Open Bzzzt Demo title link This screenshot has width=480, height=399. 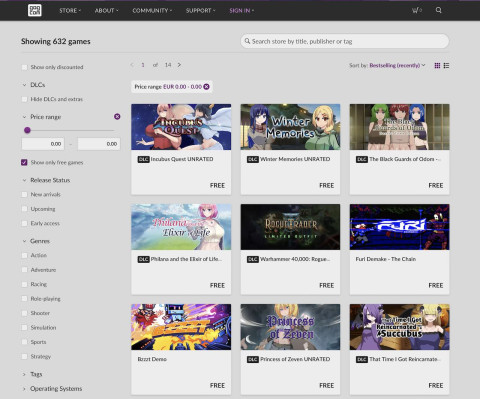pos(152,359)
